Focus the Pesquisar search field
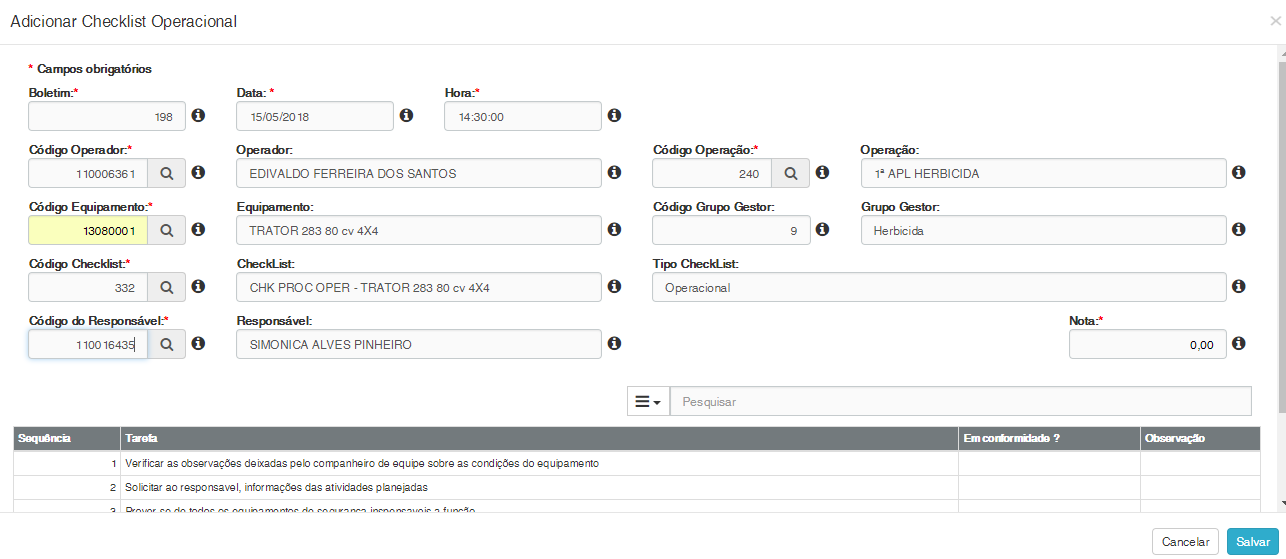The width and height of the screenshot is (1286, 559). (960, 401)
